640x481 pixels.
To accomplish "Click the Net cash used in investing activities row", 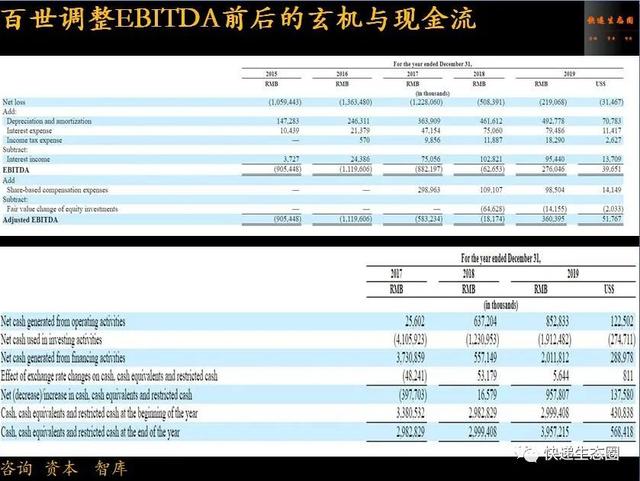I will point(318,339).
